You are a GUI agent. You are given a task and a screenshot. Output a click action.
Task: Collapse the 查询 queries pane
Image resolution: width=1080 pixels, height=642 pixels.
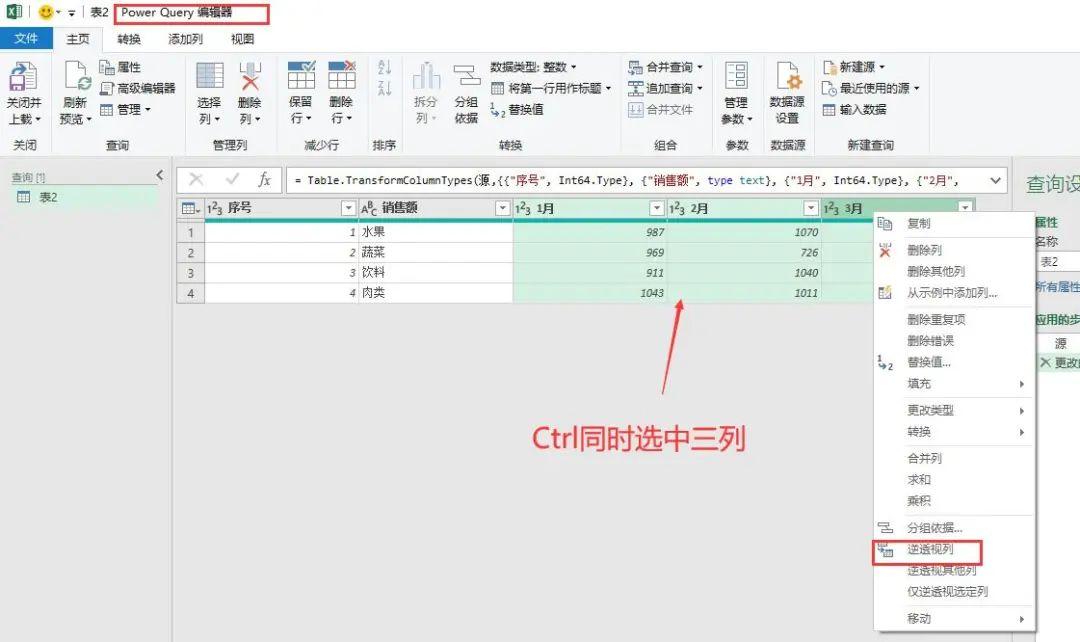[159, 176]
